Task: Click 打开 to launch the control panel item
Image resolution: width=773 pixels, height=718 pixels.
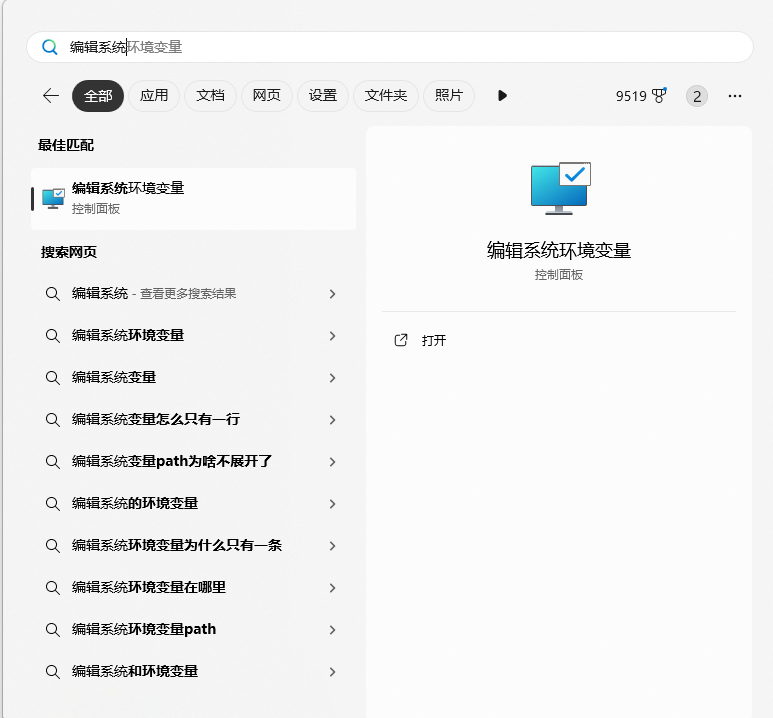Action: [x=434, y=340]
